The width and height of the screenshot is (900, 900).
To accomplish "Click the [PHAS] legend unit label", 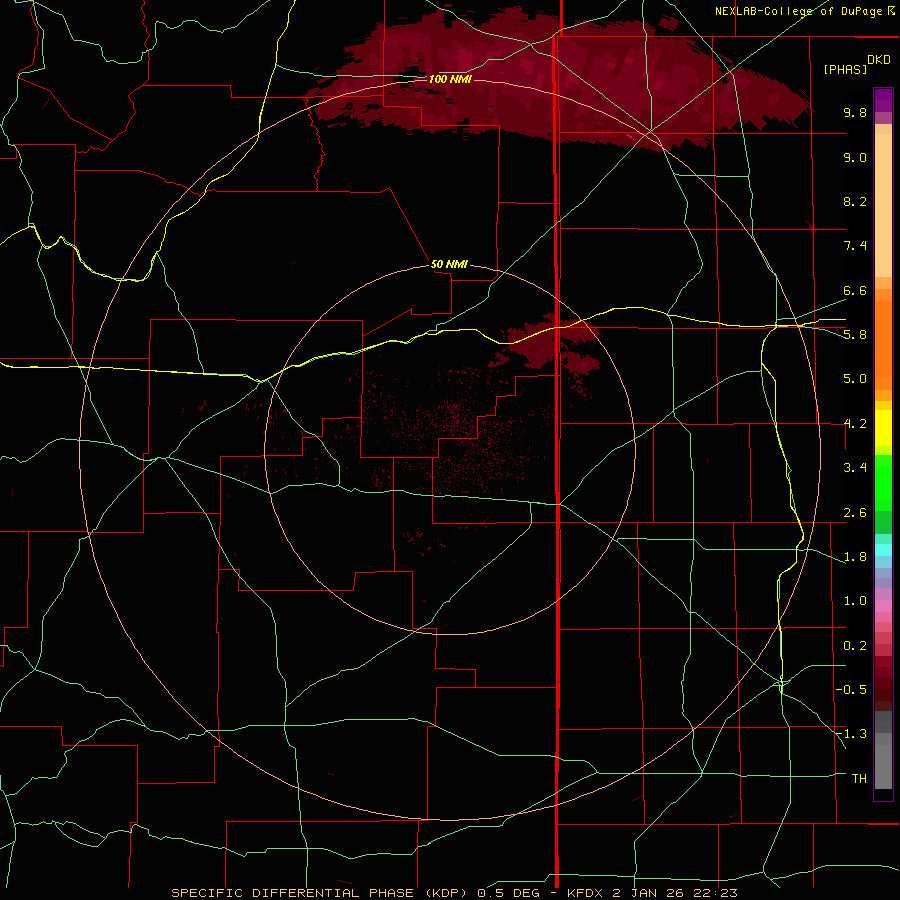I will click(845, 69).
